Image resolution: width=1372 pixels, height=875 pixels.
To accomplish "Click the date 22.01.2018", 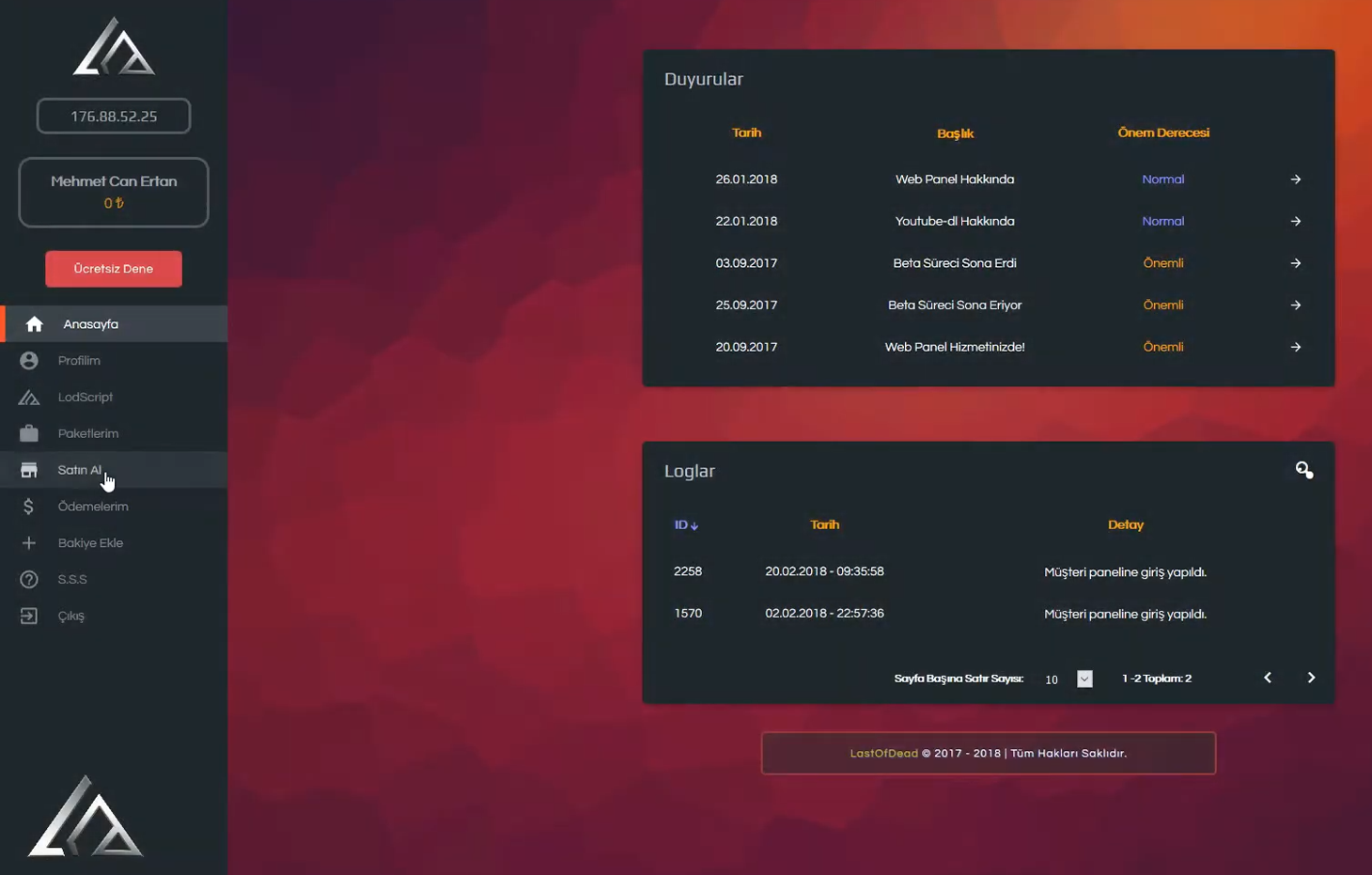I will tap(746, 222).
